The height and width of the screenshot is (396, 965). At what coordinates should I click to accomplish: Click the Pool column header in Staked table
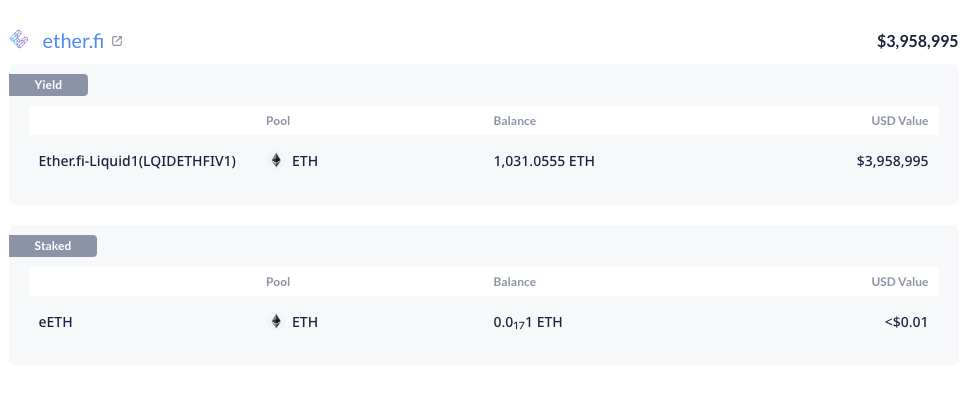278,281
